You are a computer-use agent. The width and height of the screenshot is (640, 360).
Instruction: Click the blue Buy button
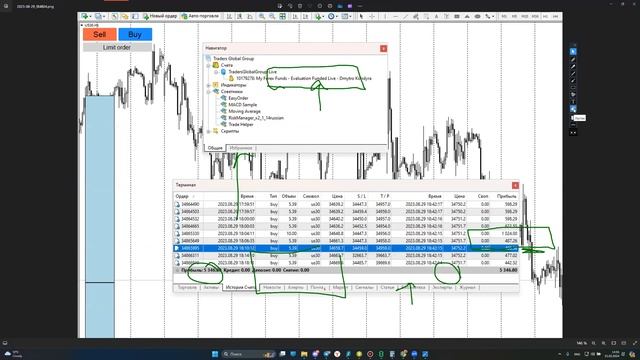(x=135, y=34)
